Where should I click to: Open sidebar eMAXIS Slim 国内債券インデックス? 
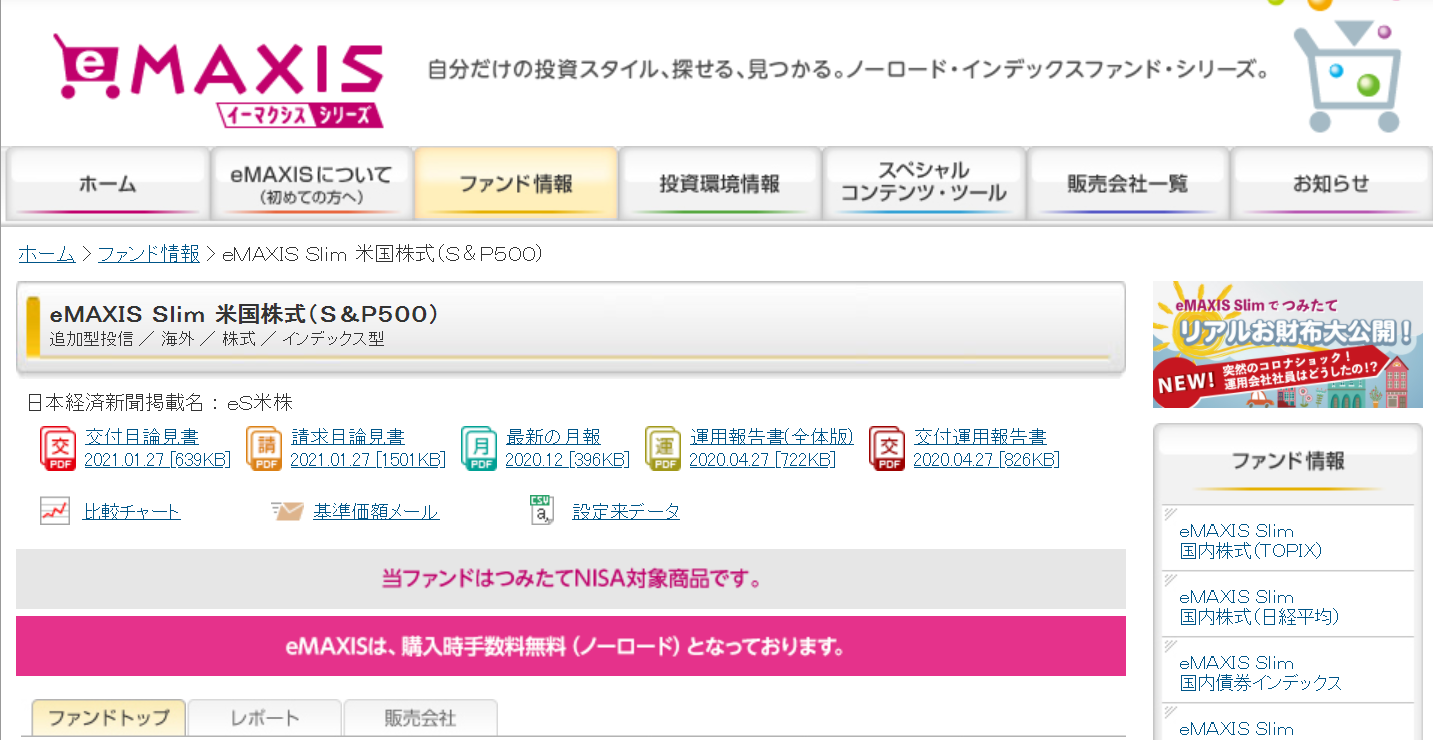(1260, 673)
